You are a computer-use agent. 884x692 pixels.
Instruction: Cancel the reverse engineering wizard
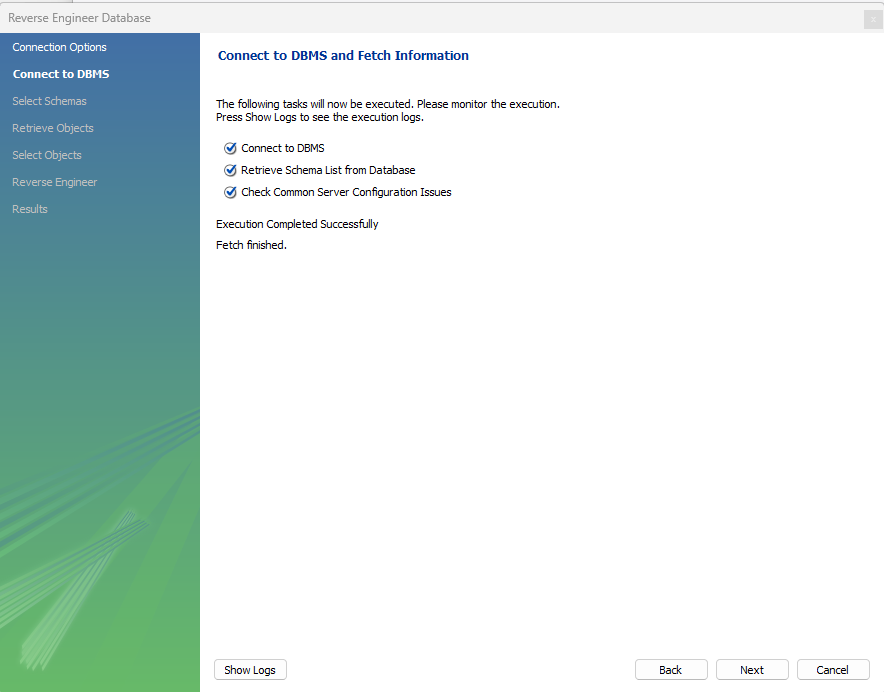833,670
